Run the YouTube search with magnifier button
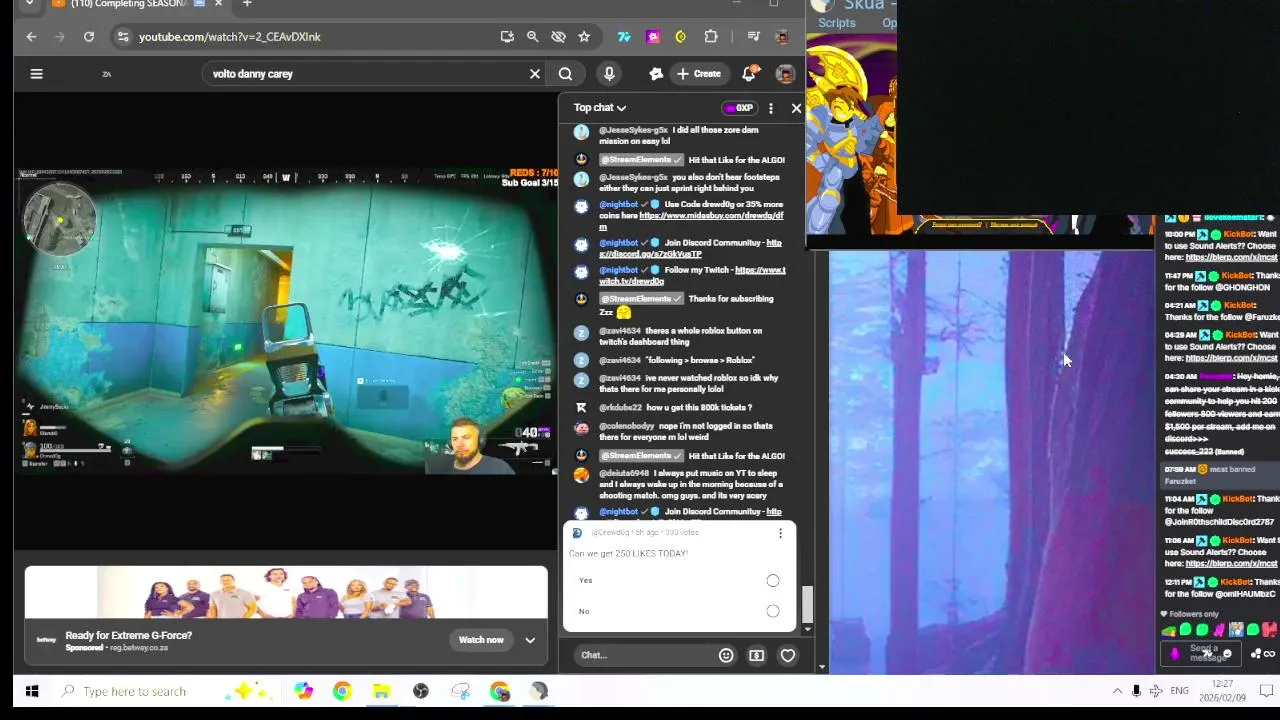The width and height of the screenshot is (1280, 720). pyautogui.click(x=565, y=73)
